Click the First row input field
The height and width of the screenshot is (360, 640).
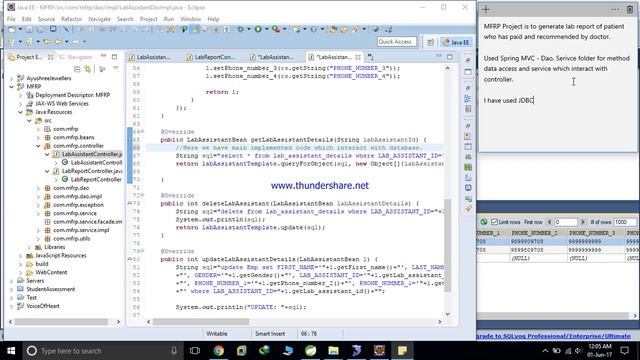click(566, 222)
